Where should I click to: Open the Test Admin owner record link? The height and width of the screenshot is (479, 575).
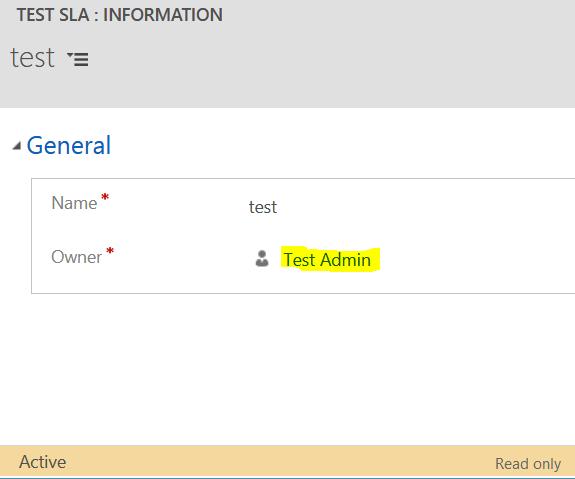point(327,260)
